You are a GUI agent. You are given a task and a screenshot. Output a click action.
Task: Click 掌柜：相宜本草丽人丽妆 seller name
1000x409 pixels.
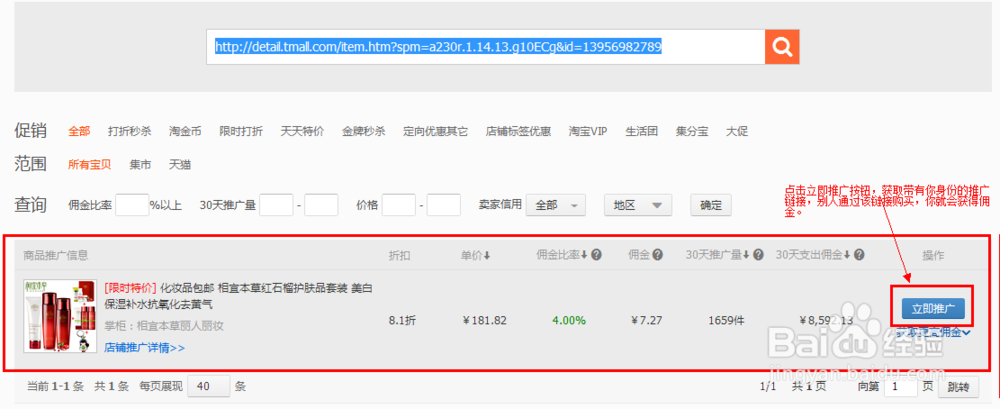tap(164, 326)
